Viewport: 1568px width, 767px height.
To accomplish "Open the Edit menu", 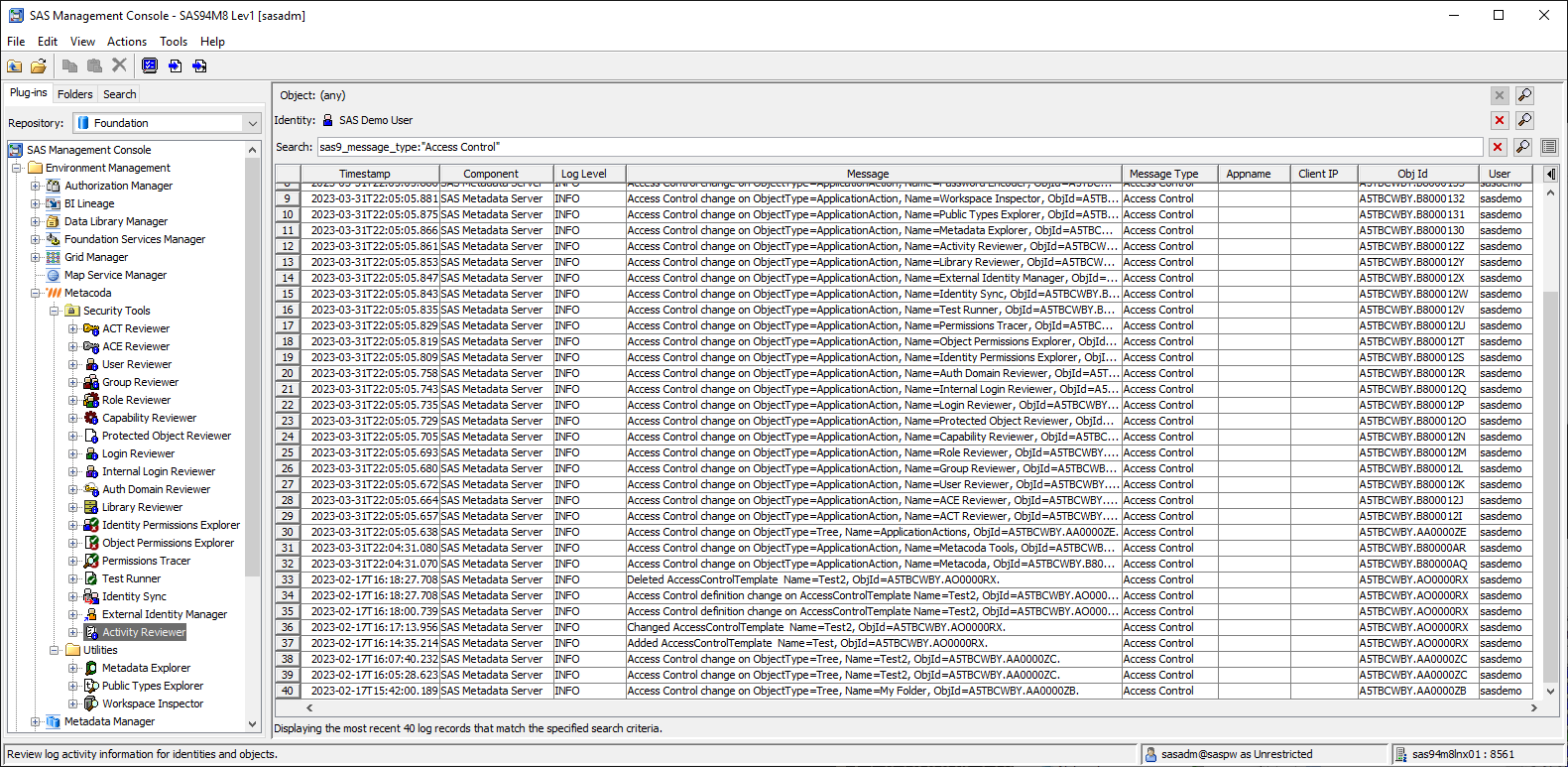I will click(48, 42).
